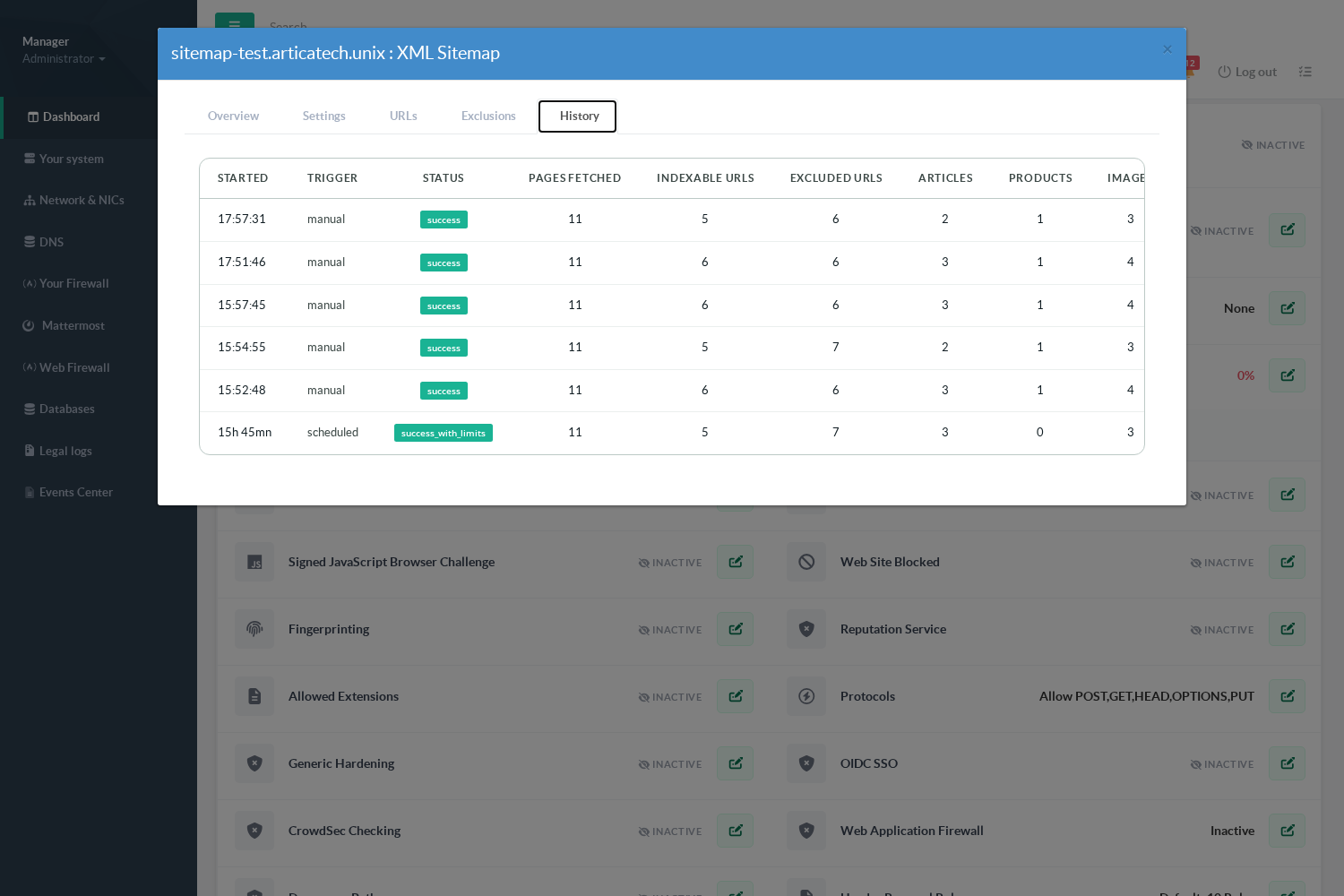
Task: Switch to the Settings tab
Action: [x=324, y=116]
